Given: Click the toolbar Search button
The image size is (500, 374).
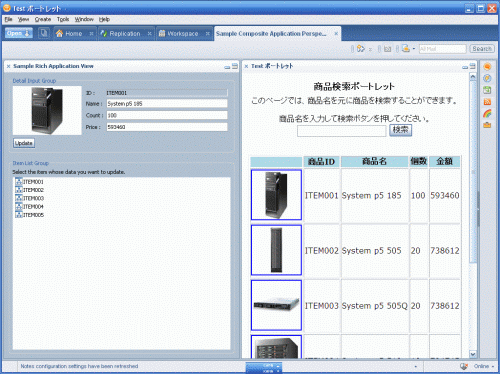Looking at the screenshot, I should pos(482,49).
